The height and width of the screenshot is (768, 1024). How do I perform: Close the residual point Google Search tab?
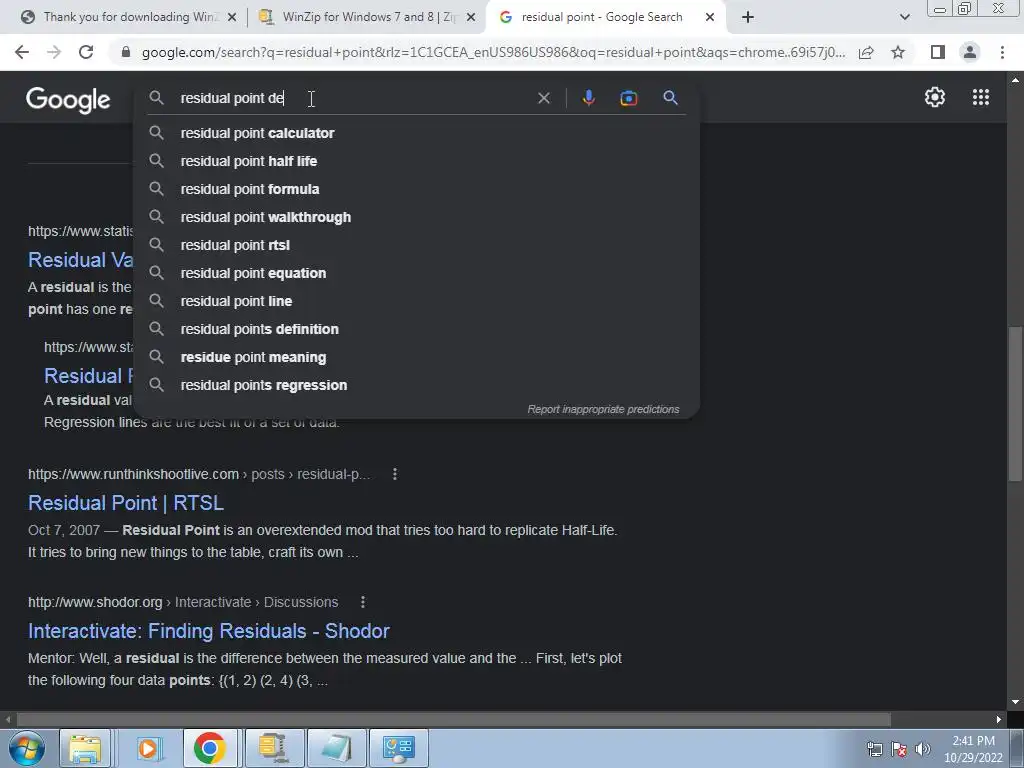(x=710, y=18)
